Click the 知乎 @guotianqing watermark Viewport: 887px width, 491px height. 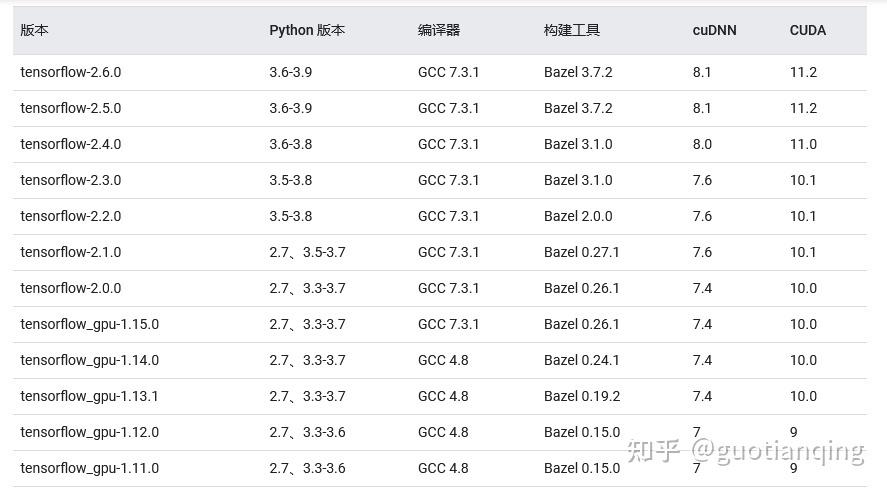click(x=745, y=451)
